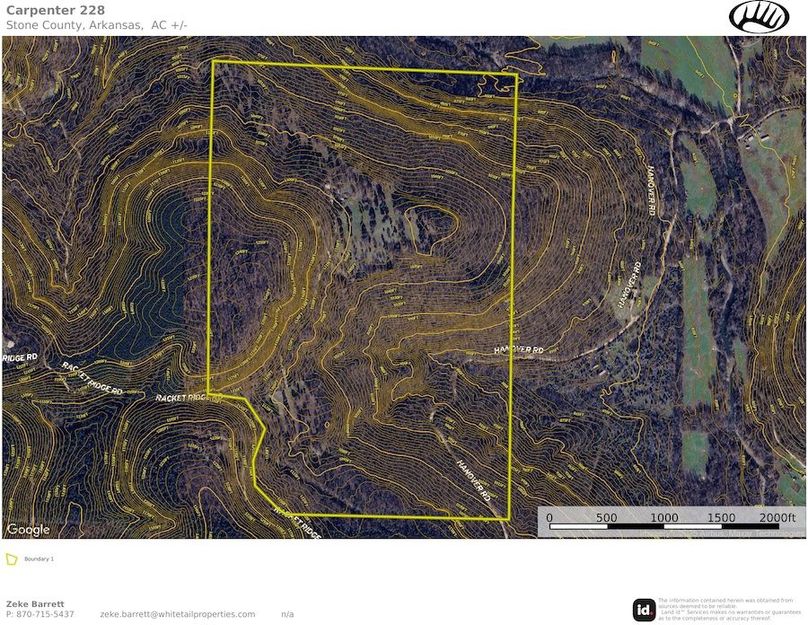This screenshot has height=625, width=808.
Task: Click the horizontal 'HANOVER RD' label right of boundary
Action: coord(519,350)
